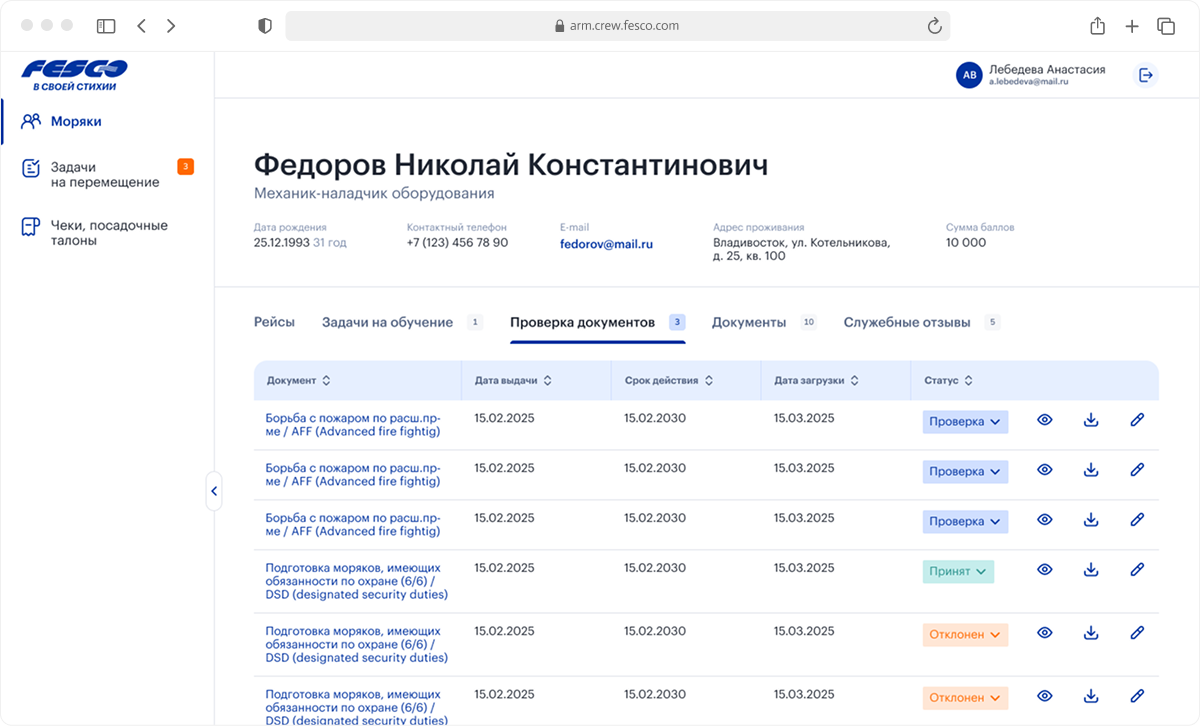Image resolution: width=1200 pixels, height=726 pixels.
Task: Collapse the left sidebar with the arrow handle
Action: [x=213, y=491]
